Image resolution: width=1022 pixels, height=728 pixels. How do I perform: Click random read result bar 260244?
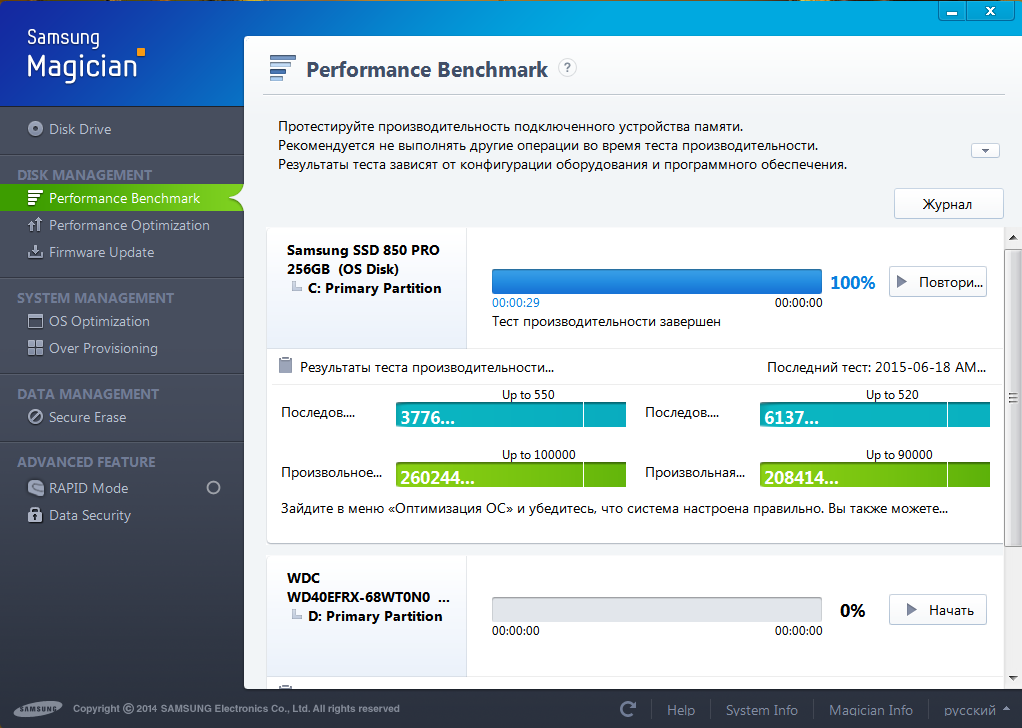[x=510, y=475]
